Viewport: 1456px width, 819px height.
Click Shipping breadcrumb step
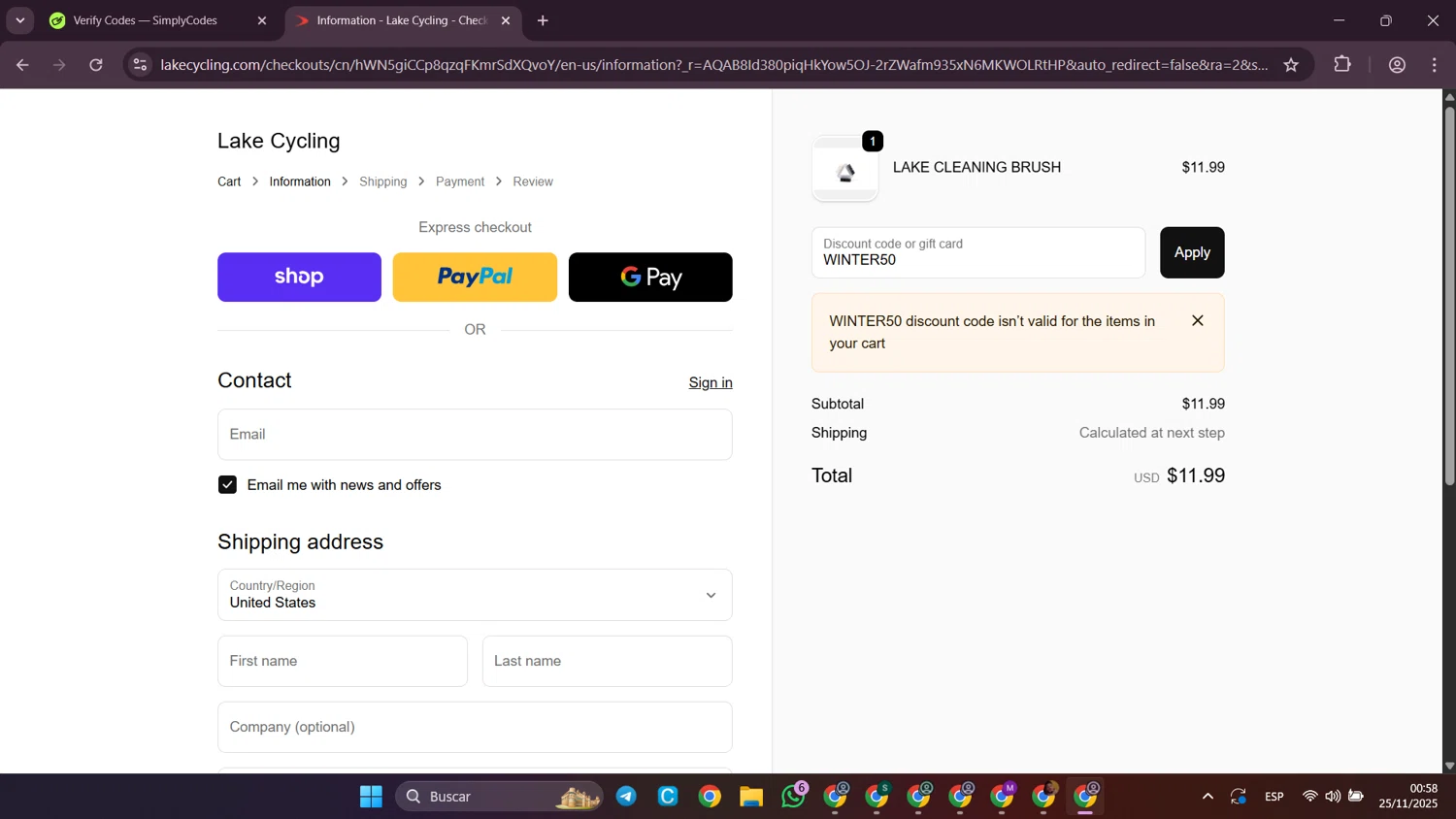(383, 181)
